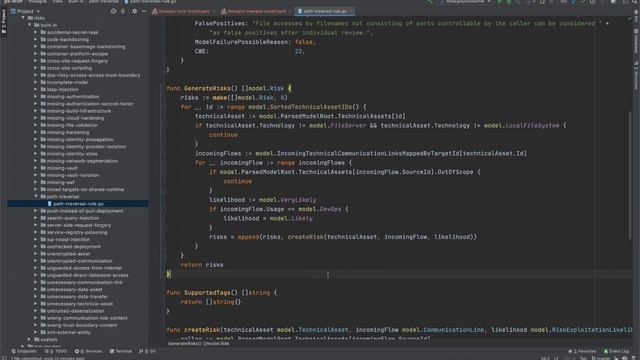Open the Terminal tool window
The width and height of the screenshot is (640, 360).
(121, 351)
